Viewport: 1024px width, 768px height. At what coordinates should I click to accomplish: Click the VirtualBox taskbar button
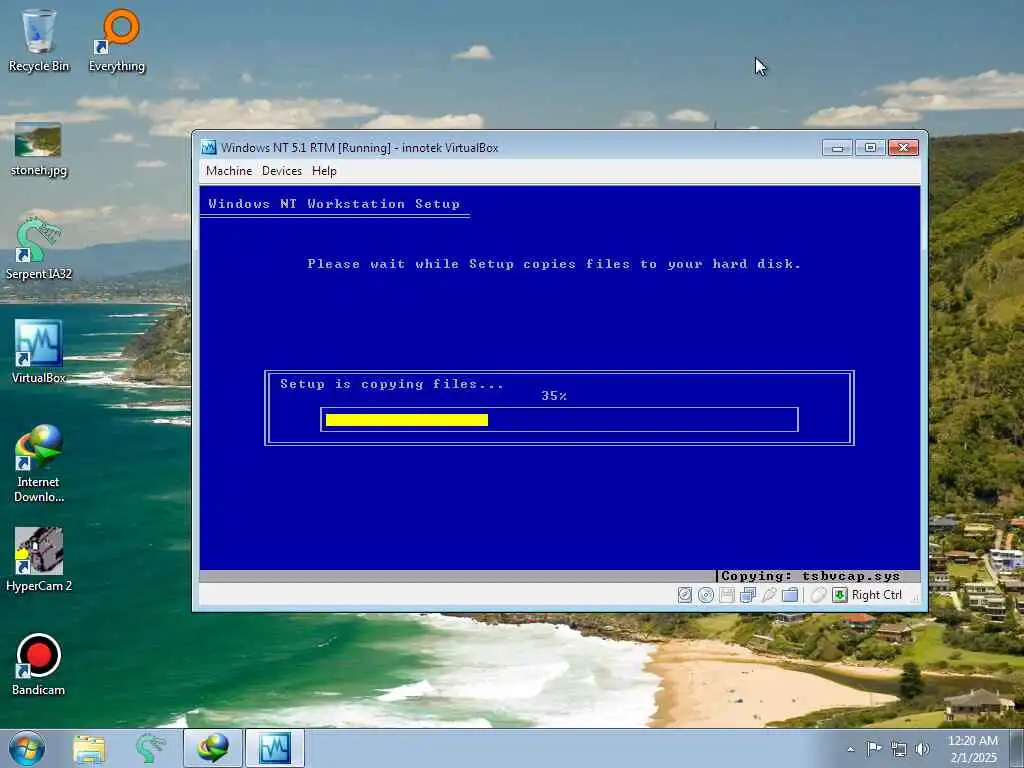[x=275, y=748]
